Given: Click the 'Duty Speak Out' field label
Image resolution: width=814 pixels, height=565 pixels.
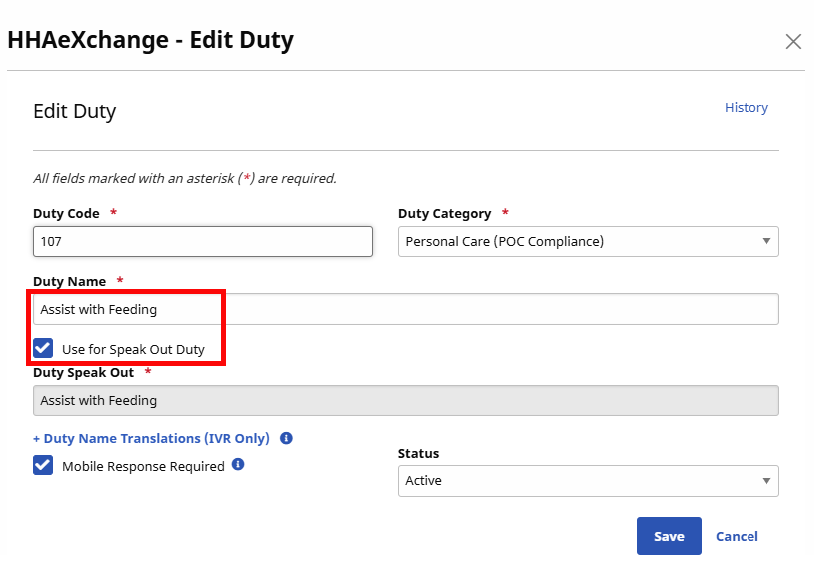Looking at the screenshot, I should [x=83, y=373].
